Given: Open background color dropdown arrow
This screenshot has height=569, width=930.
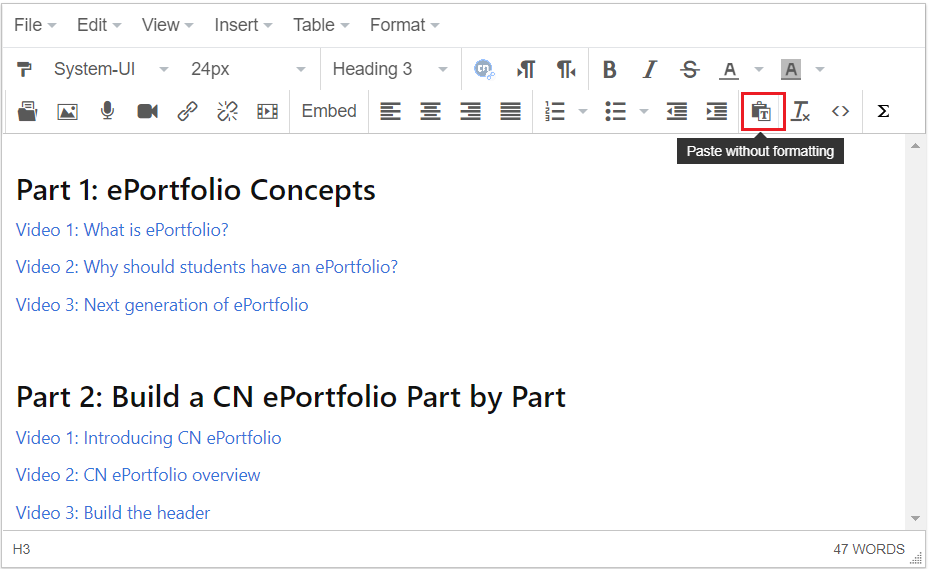Looking at the screenshot, I should [820, 69].
